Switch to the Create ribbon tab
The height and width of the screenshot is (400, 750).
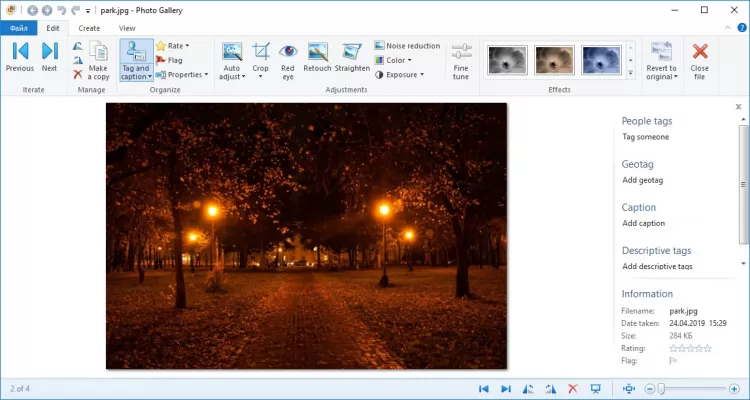(89, 28)
